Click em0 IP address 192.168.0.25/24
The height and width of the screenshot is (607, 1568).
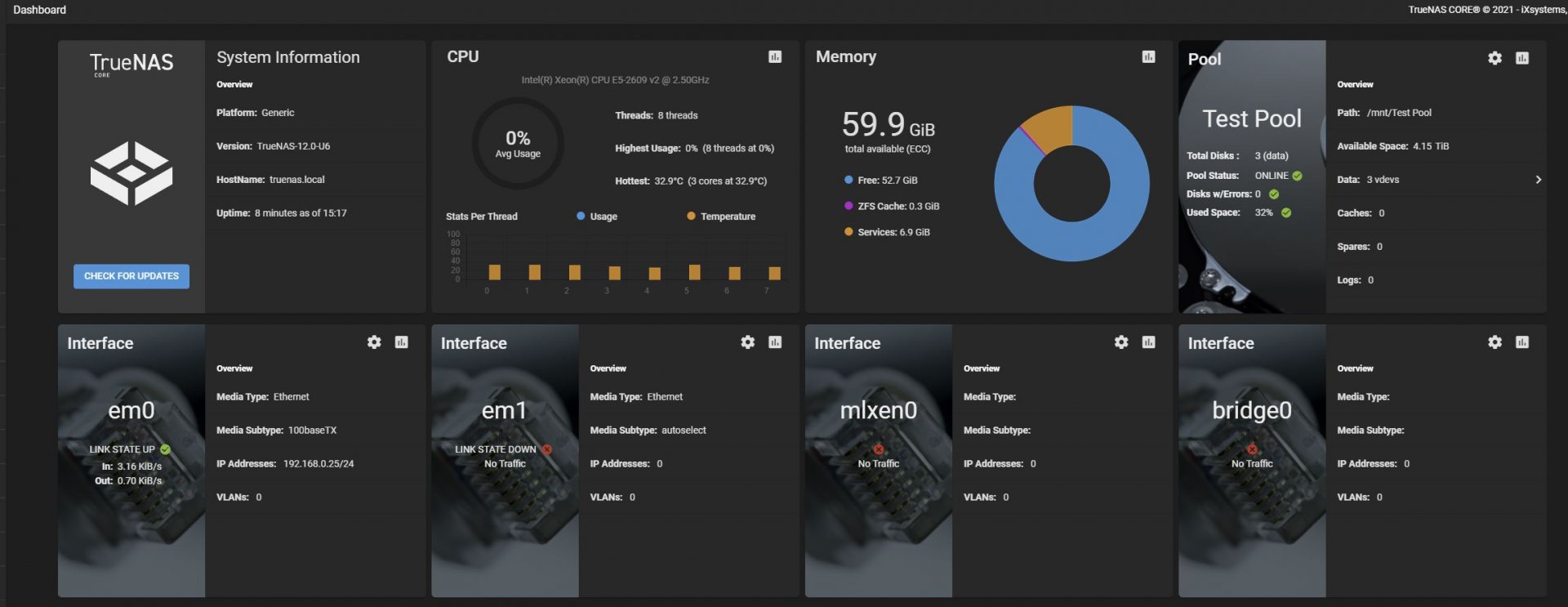318,464
